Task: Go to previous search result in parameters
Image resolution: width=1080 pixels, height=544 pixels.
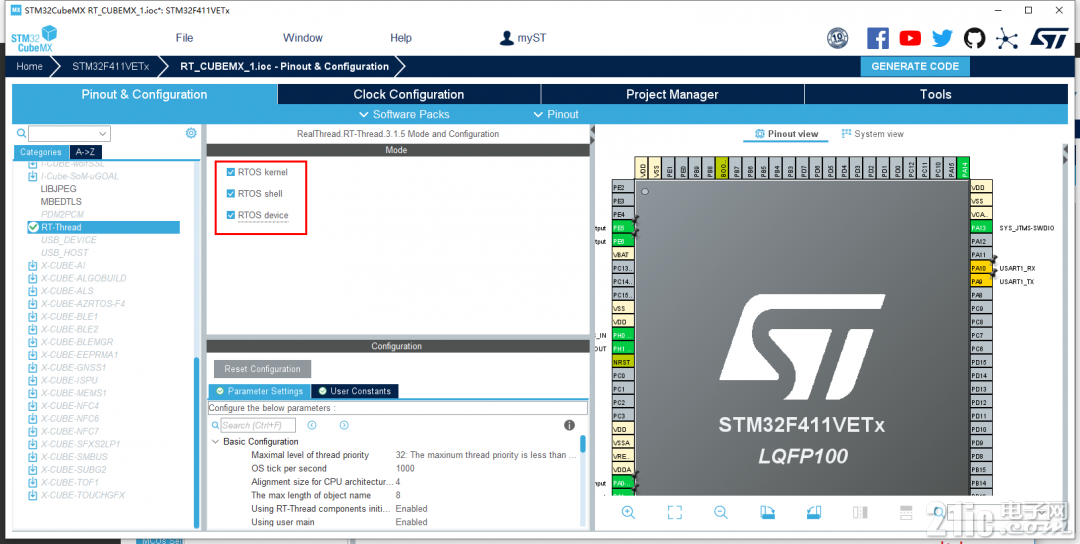Action: (x=312, y=425)
